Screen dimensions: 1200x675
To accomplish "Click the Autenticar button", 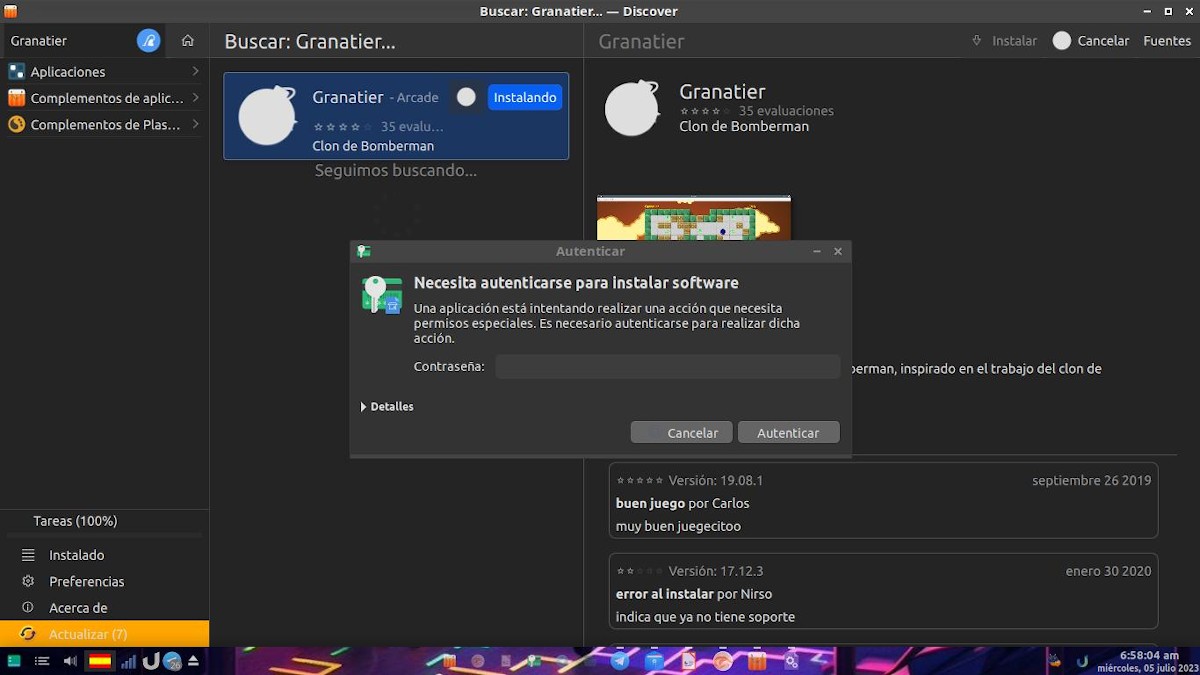I will click(789, 433).
